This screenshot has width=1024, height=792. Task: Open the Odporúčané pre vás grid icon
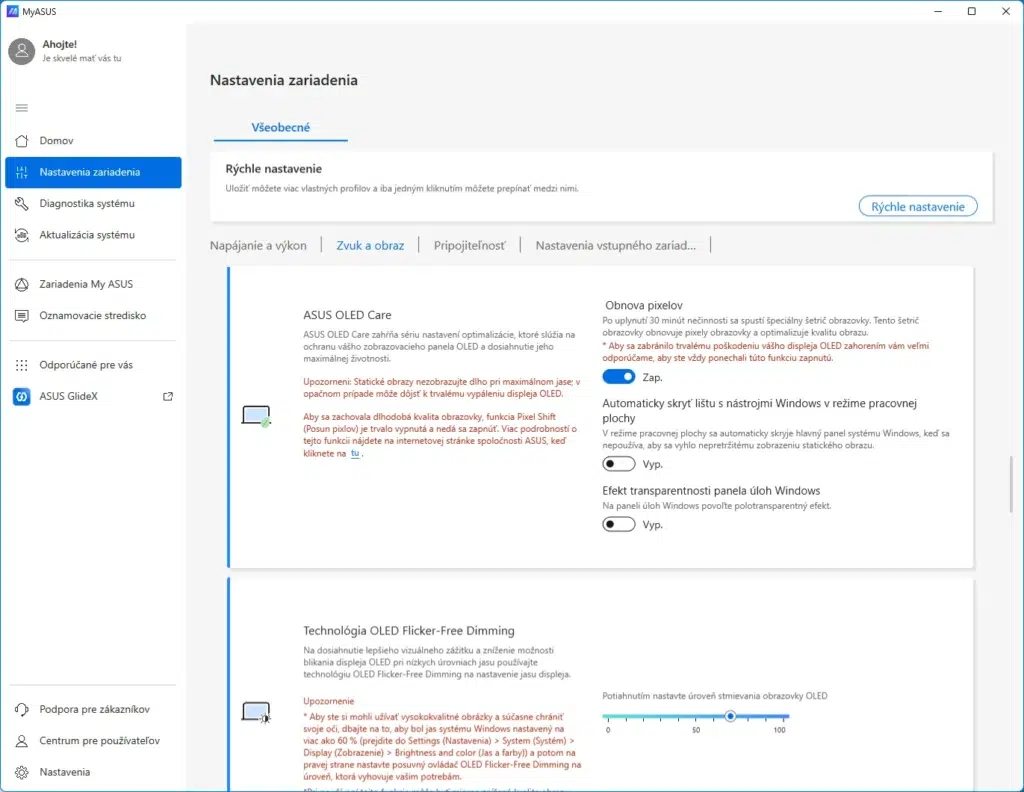click(22, 365)
